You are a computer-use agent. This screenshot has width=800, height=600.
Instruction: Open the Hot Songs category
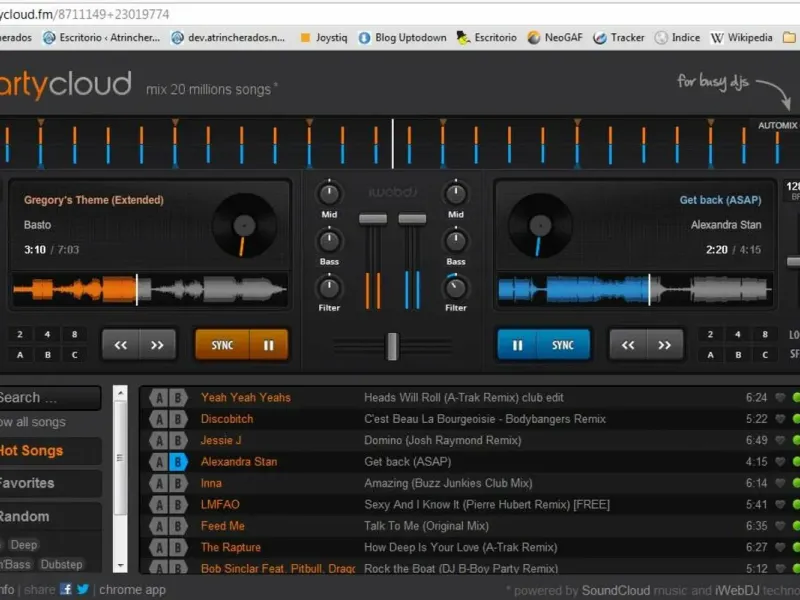49,451
